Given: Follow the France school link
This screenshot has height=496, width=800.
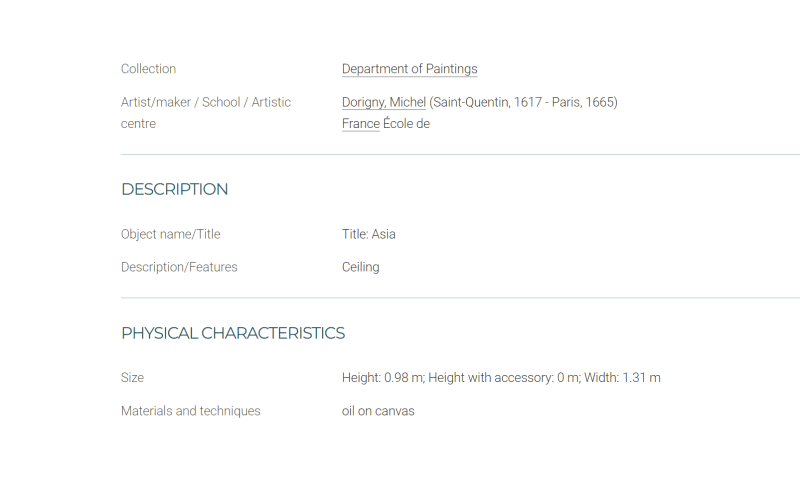Looking at the screenshot, I should click(361, 123).
